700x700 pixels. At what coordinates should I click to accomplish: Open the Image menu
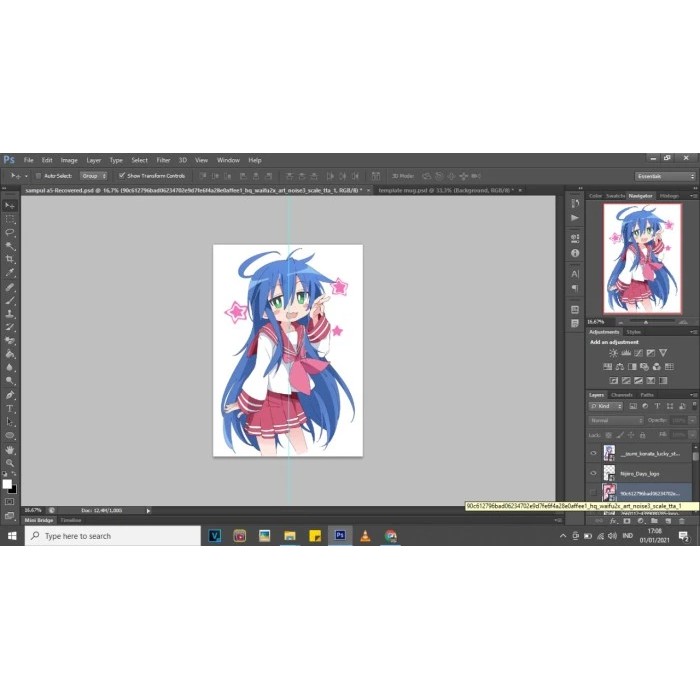69,160
